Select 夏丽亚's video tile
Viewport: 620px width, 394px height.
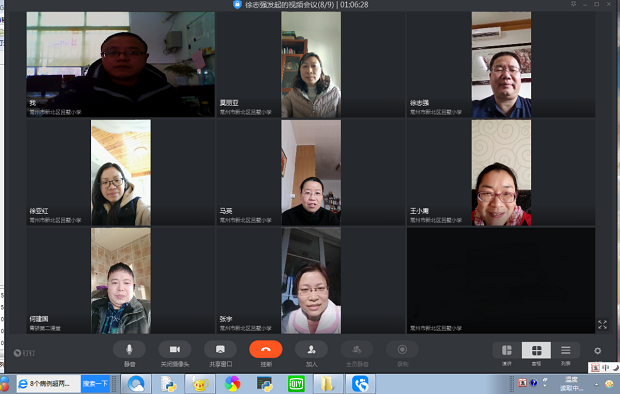pyautogui.click(x=310, y=64)
